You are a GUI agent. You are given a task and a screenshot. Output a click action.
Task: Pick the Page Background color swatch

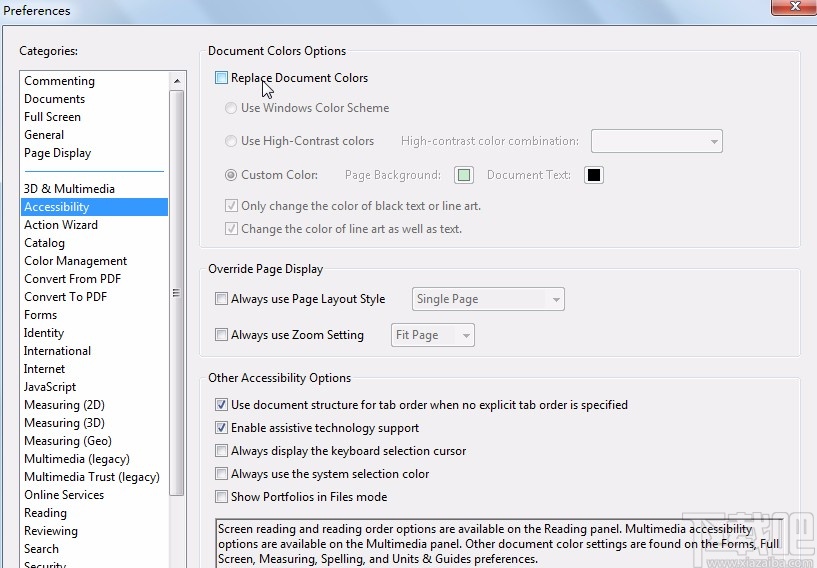pos(464,175)
